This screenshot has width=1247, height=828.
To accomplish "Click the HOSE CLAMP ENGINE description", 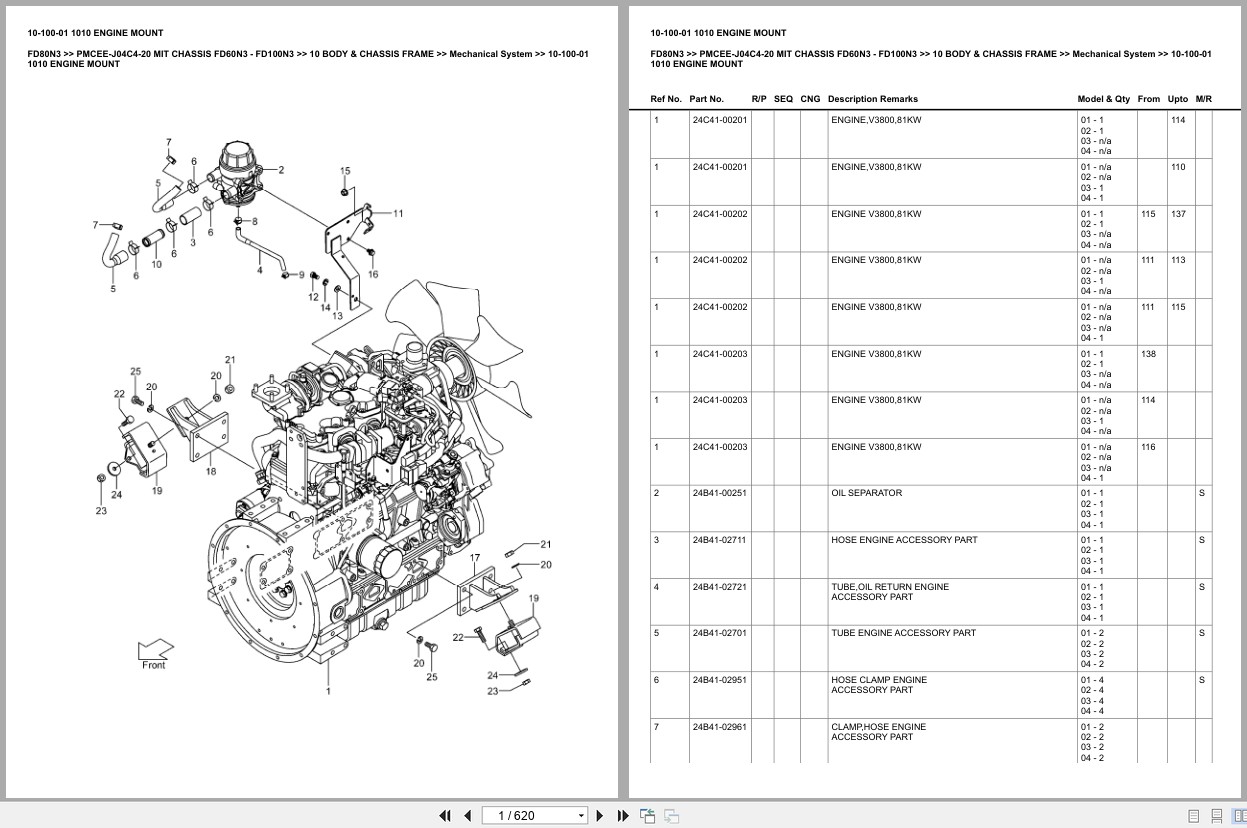I will click(x=879, y=680).
